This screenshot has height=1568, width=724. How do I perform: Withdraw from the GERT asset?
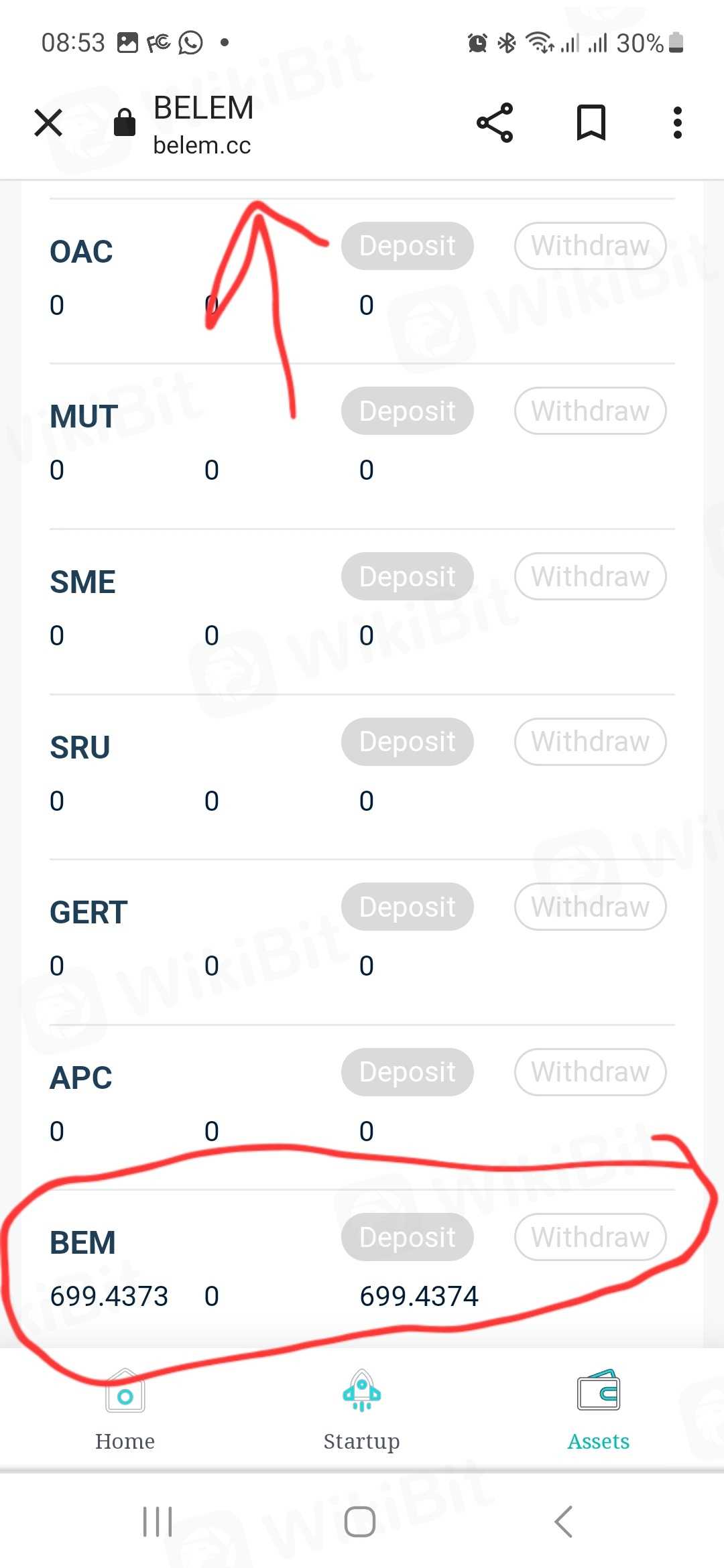(x=590, y=907)
